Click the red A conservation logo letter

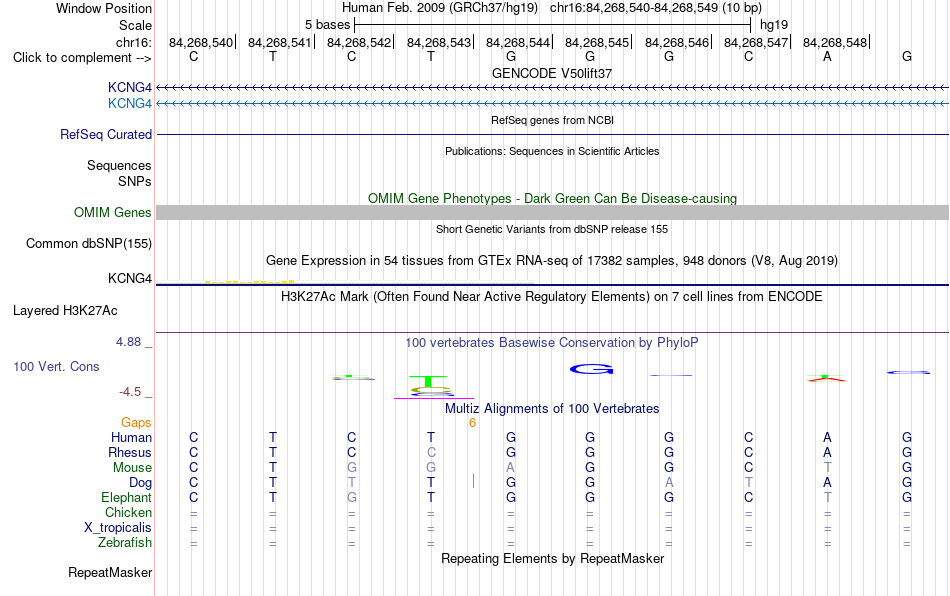click(826, 379)
